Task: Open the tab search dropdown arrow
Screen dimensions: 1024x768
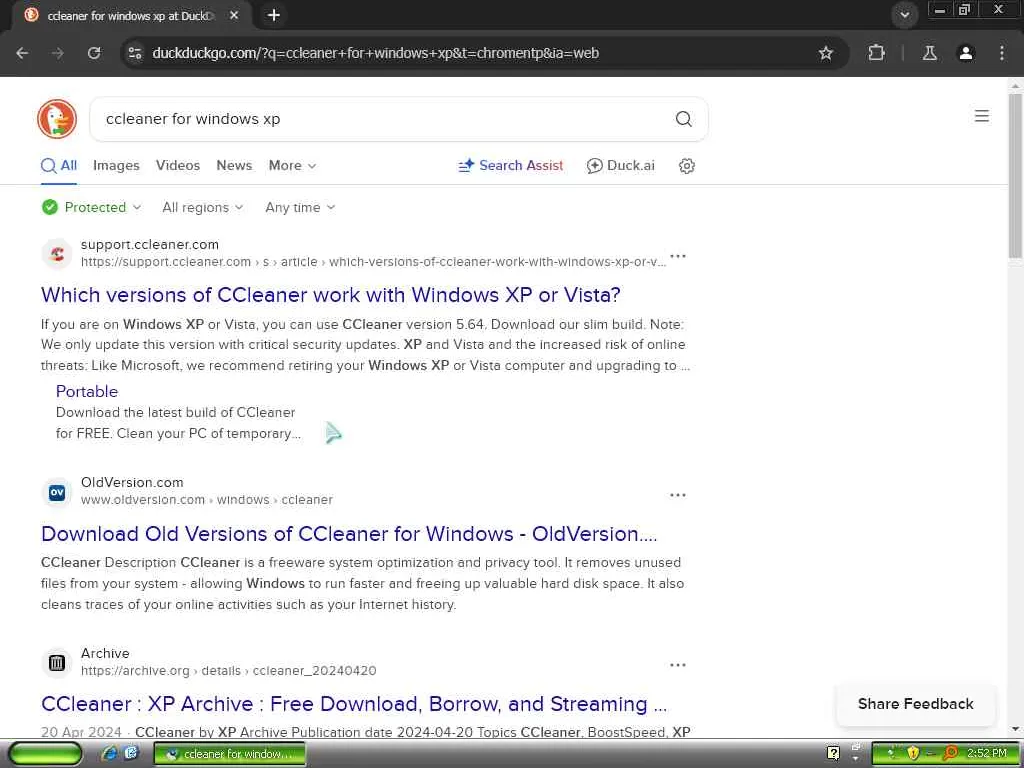Action: pos(904,15)
